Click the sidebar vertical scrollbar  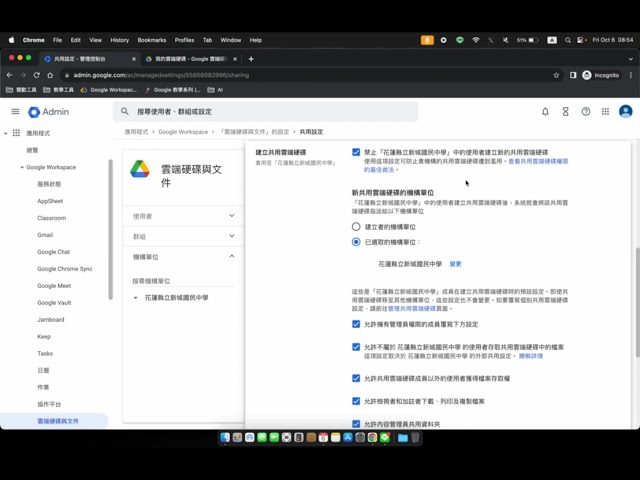coord(110,229)
